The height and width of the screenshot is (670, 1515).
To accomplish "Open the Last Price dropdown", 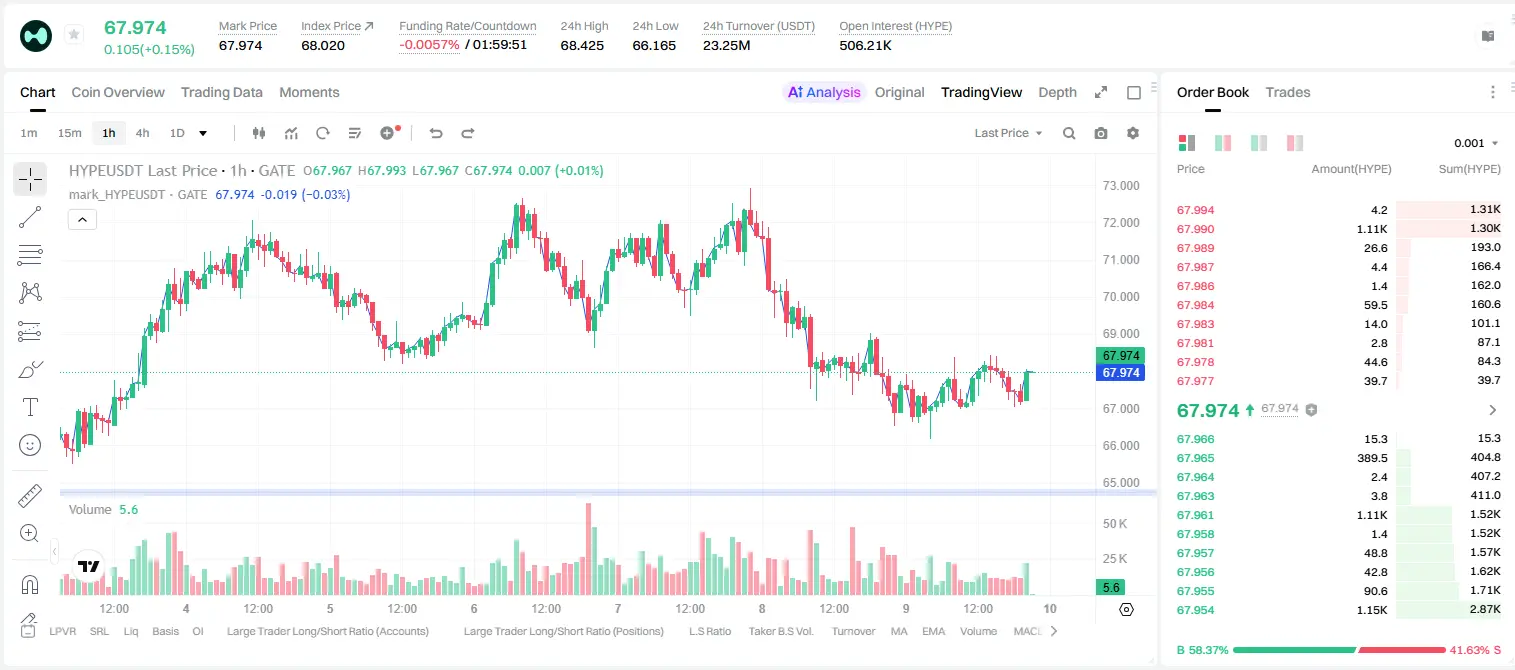I will (1008, 133).
